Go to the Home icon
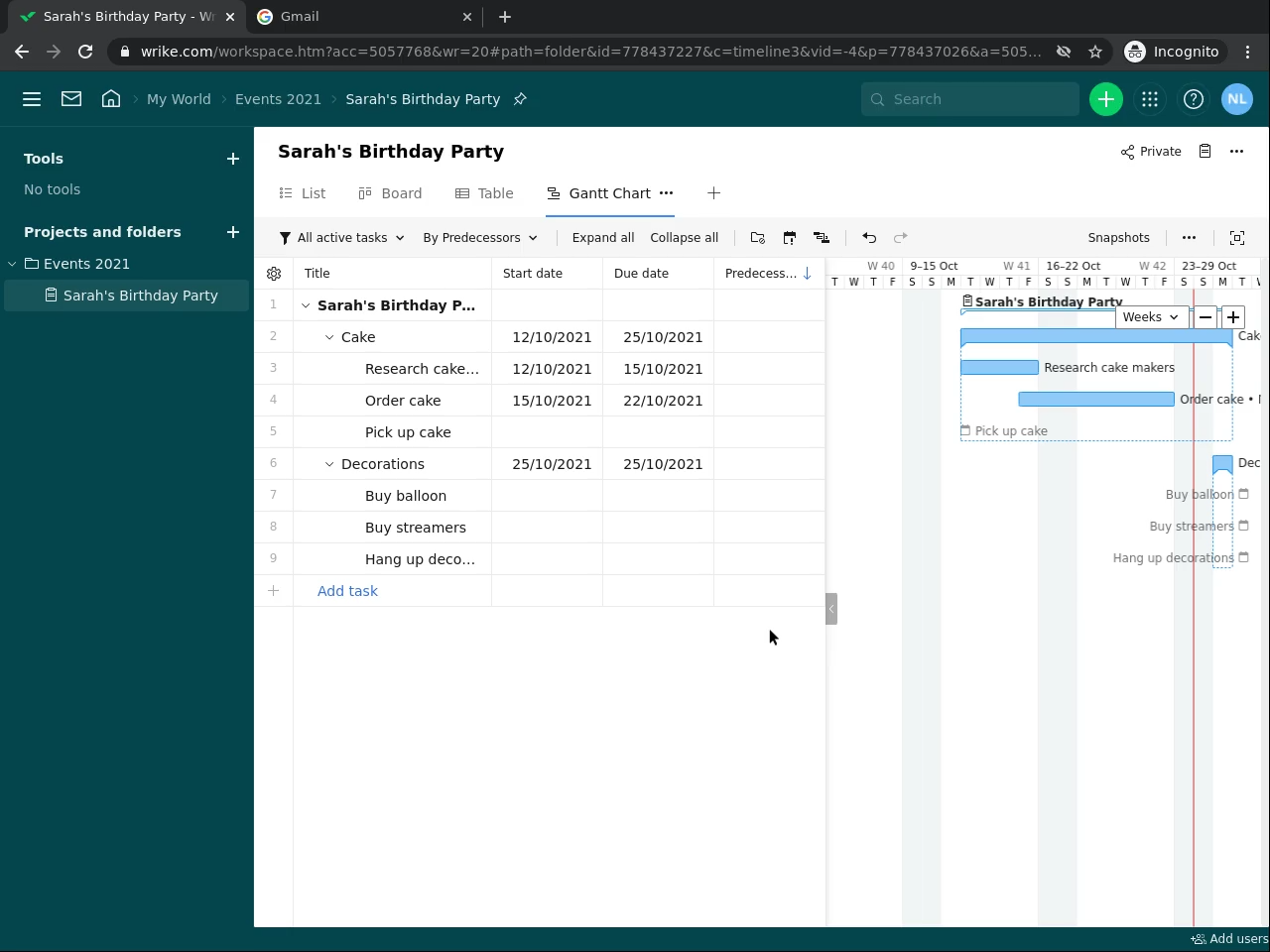 (111, 99)
